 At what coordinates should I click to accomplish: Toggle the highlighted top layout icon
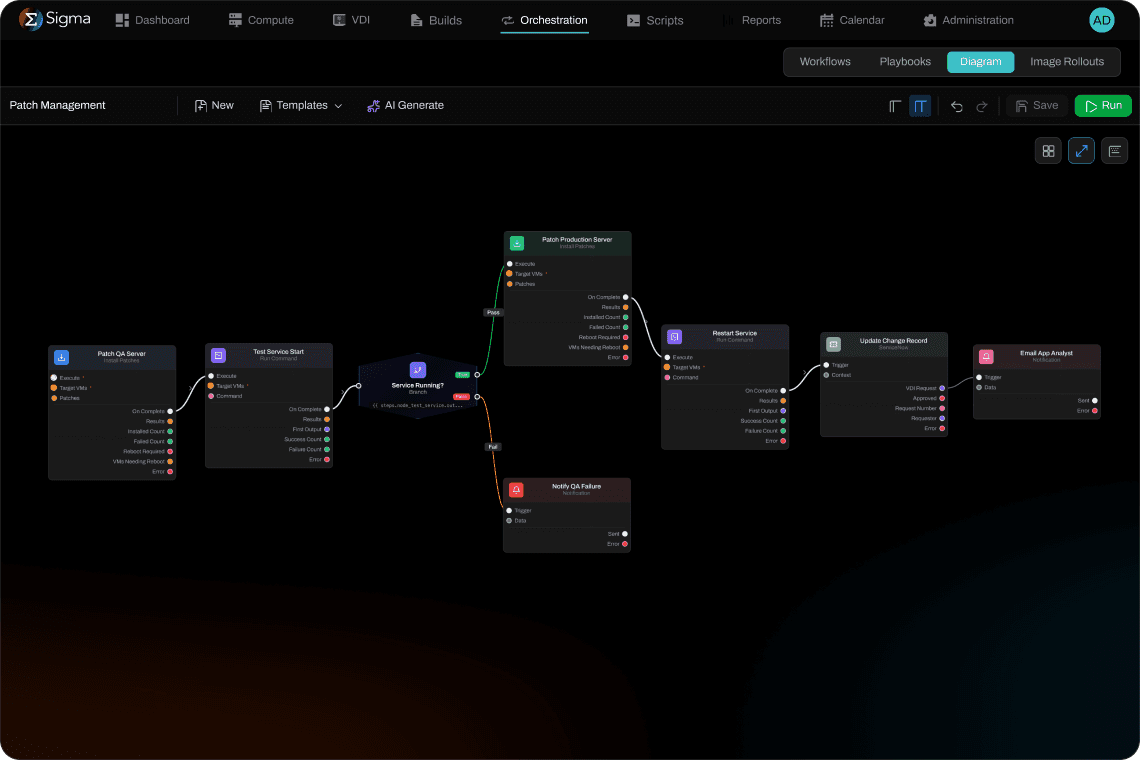coord(920,106)
